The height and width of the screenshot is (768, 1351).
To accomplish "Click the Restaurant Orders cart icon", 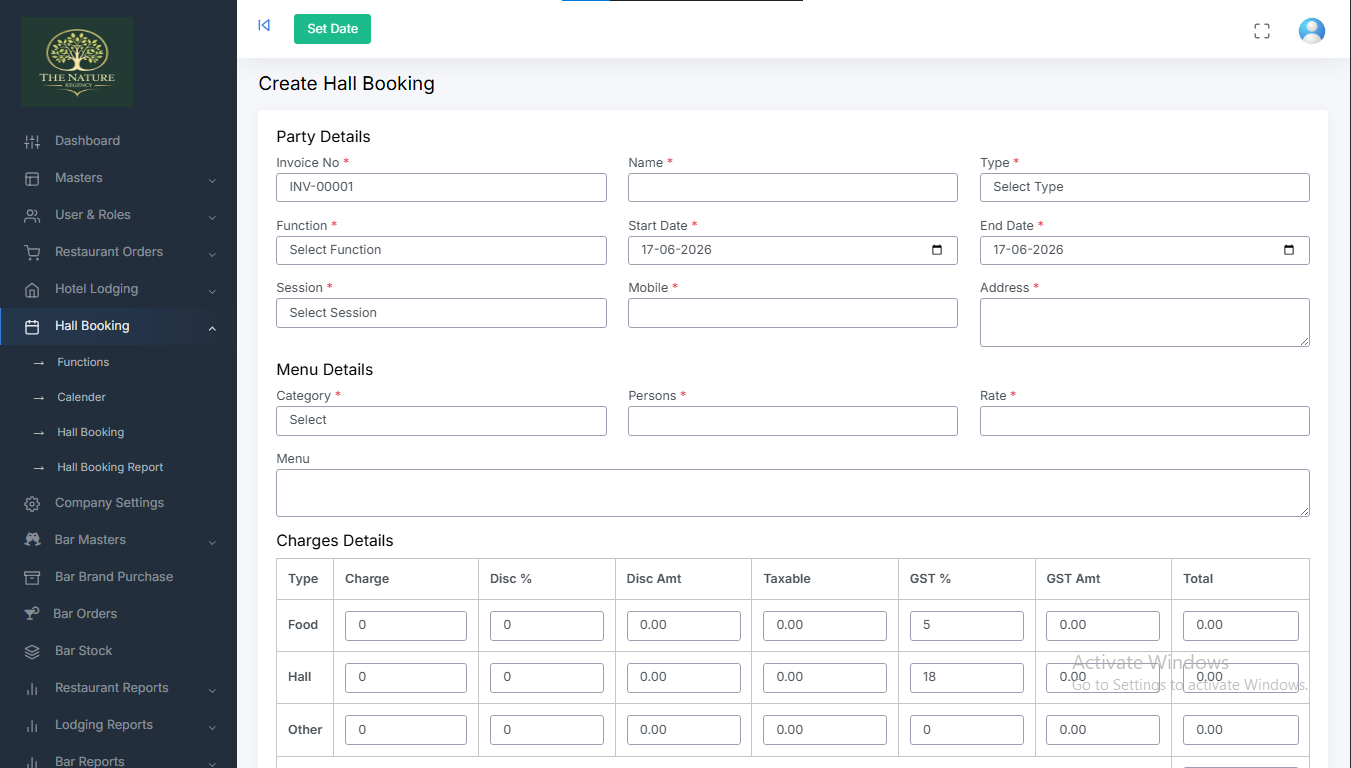I will click(32, 253).
